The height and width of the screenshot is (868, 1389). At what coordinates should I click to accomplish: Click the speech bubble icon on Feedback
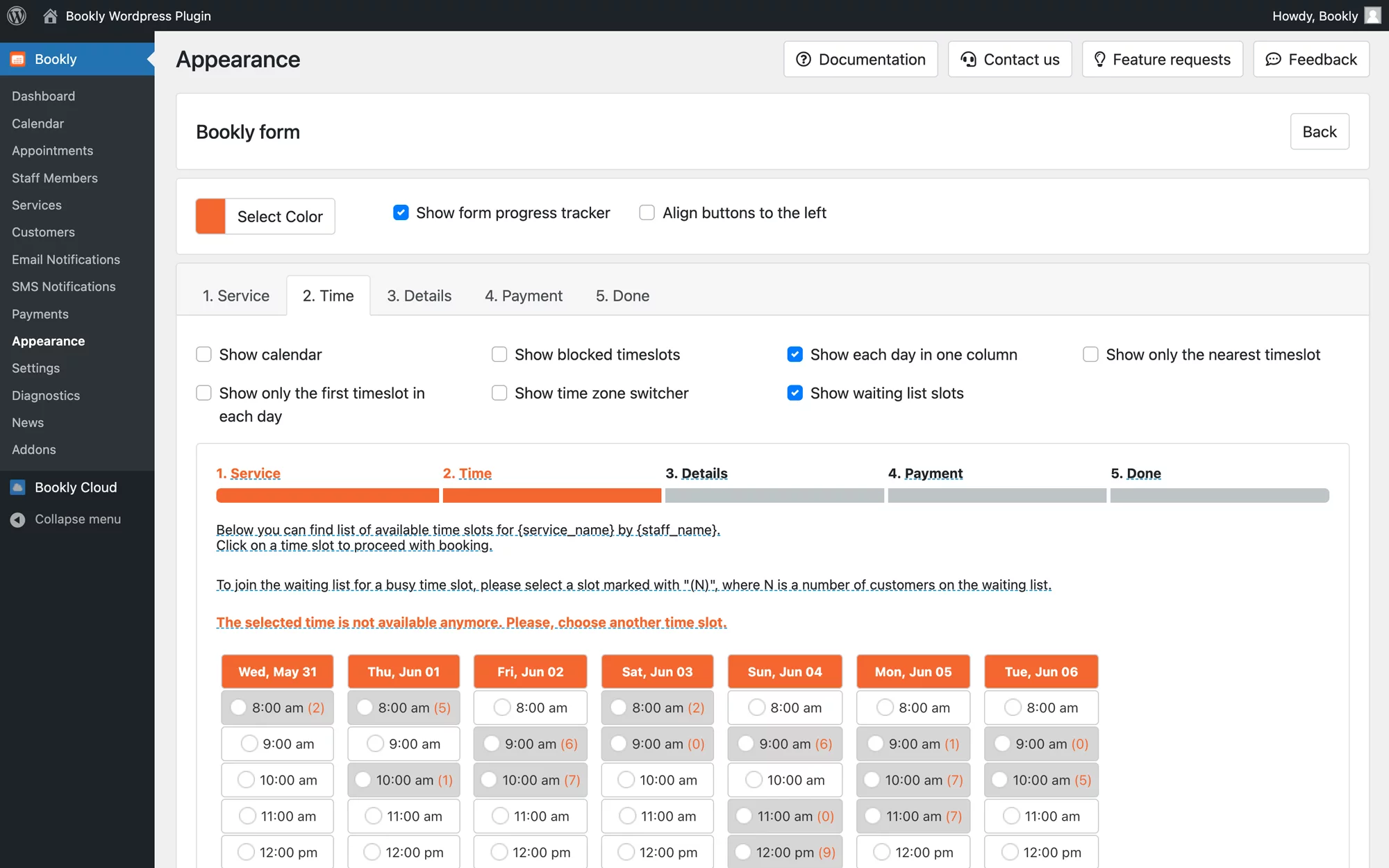1273,59
